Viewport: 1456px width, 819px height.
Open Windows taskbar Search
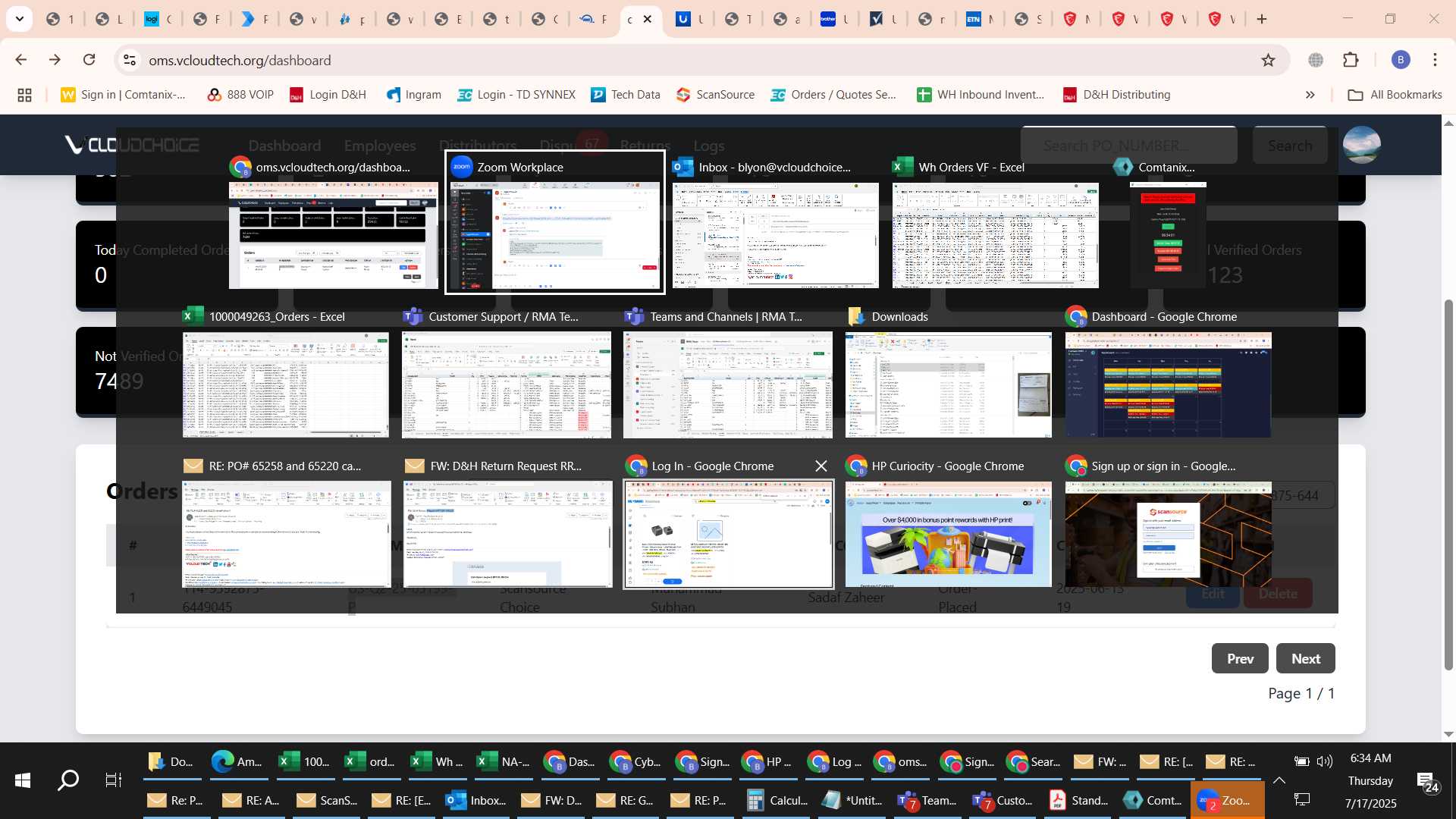pyautogui.click(x=68, y=780)
